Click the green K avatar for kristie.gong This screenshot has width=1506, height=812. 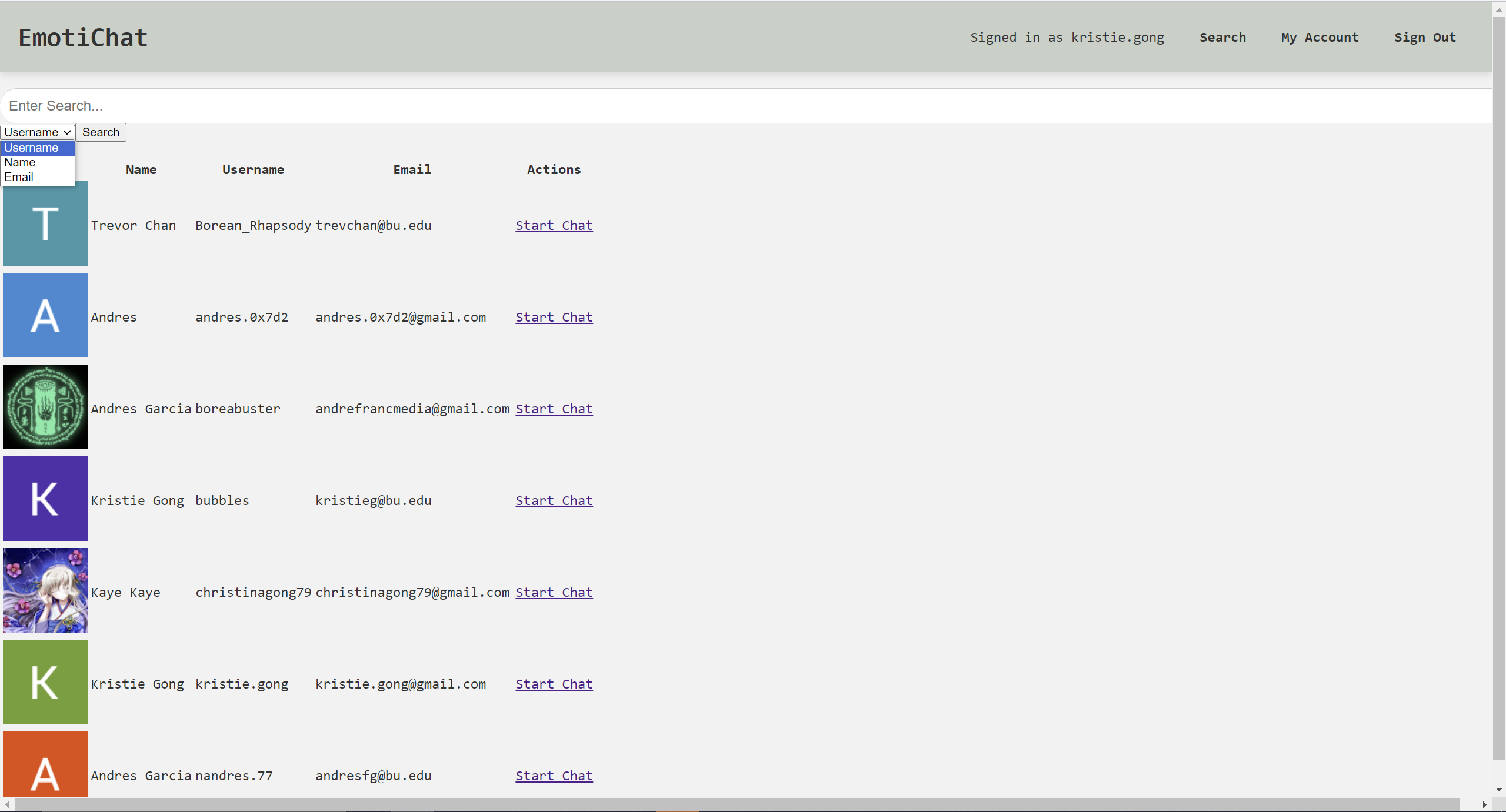(45, 682)
